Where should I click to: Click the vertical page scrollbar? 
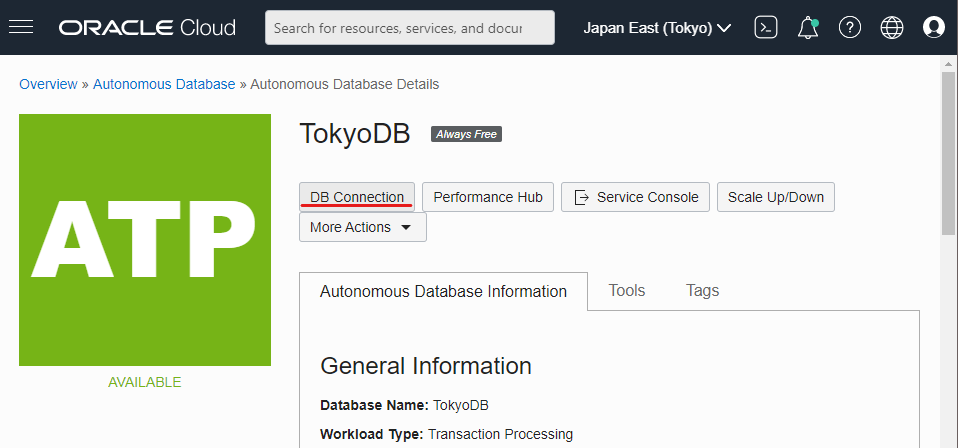coord(949,150)
